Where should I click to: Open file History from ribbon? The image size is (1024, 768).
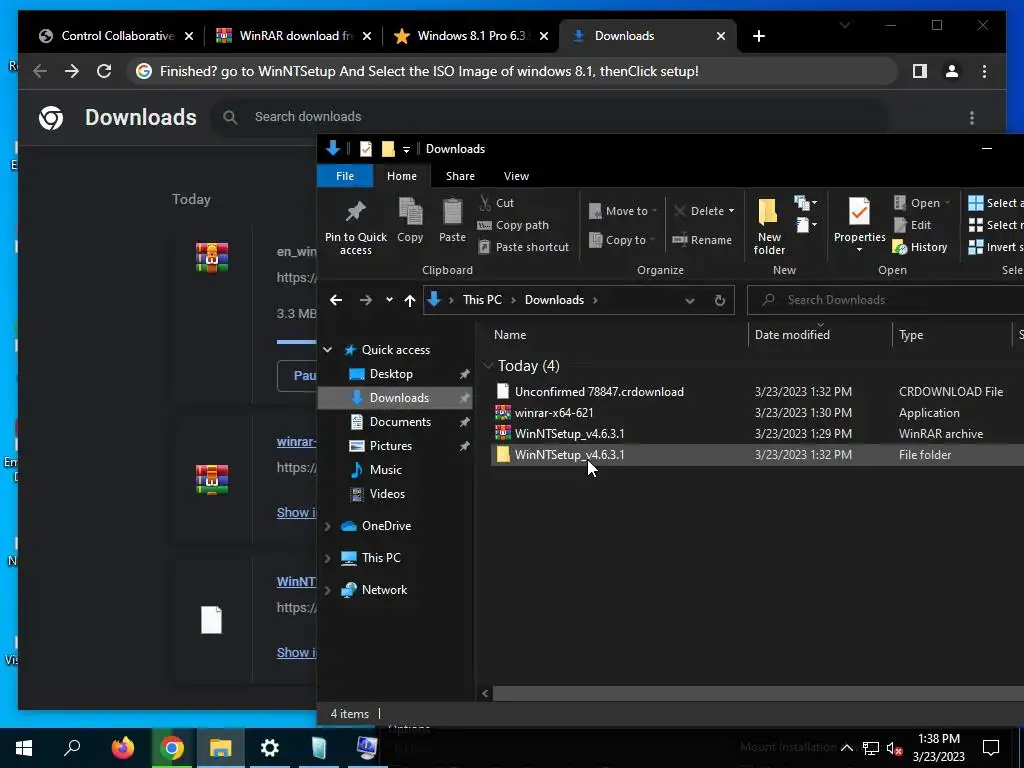pos(920,247)
